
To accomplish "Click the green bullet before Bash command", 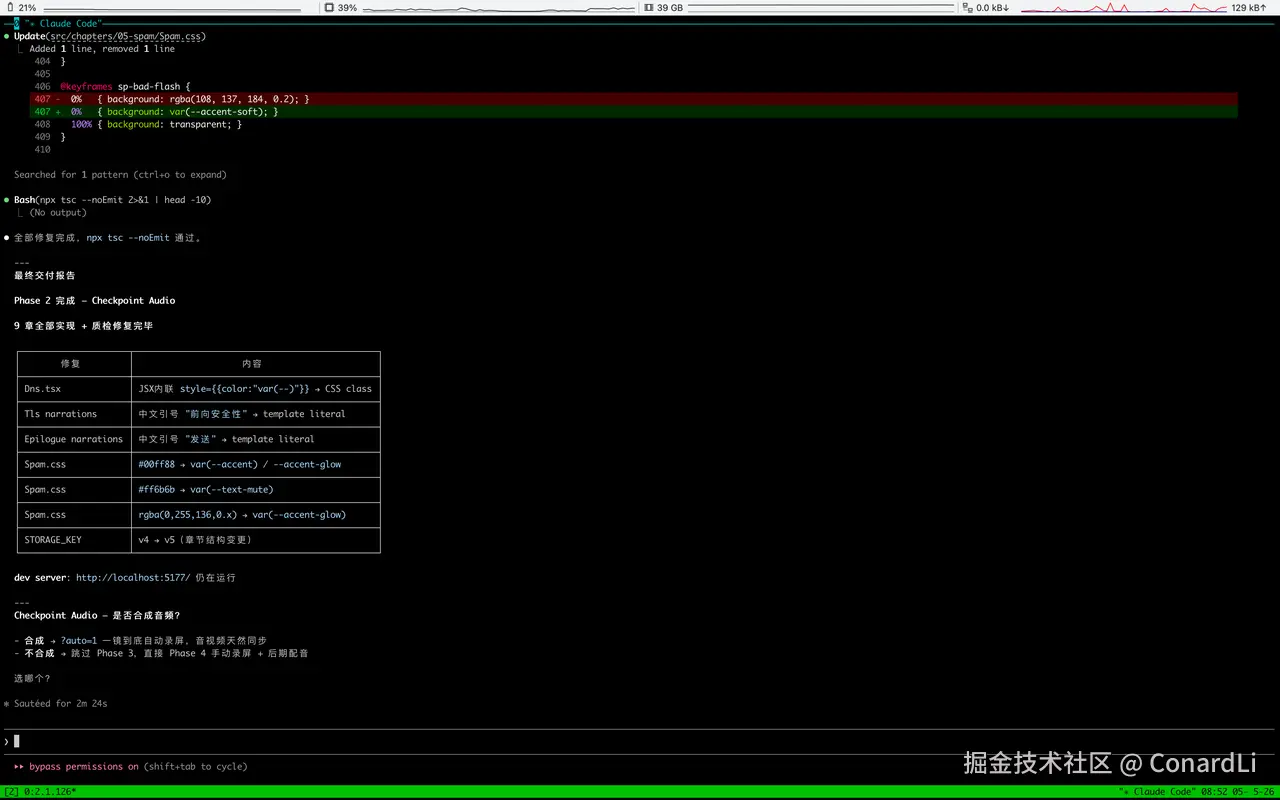I will click(6, 200).
